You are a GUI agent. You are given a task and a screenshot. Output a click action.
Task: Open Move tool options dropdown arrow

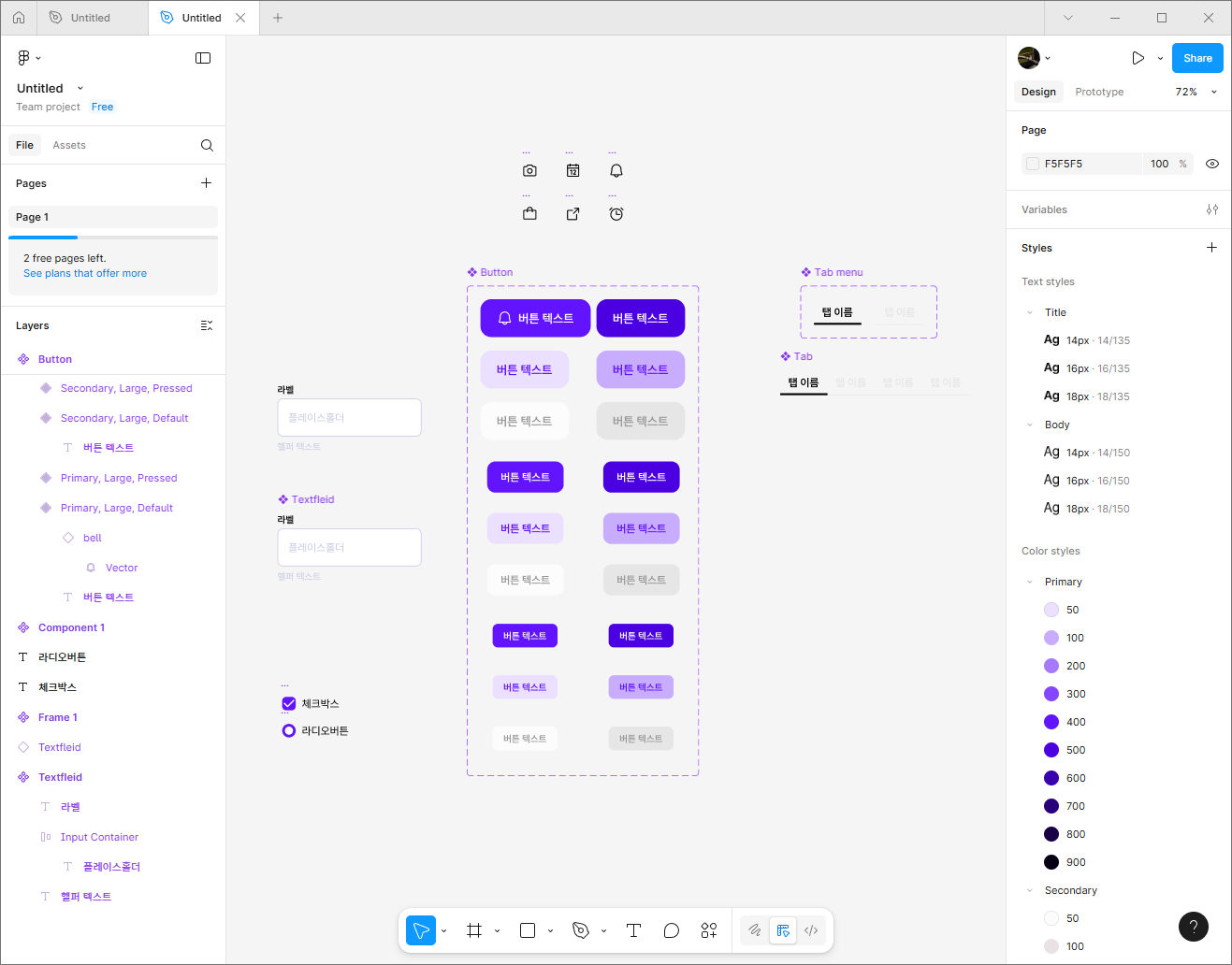(x=443, y=930)
